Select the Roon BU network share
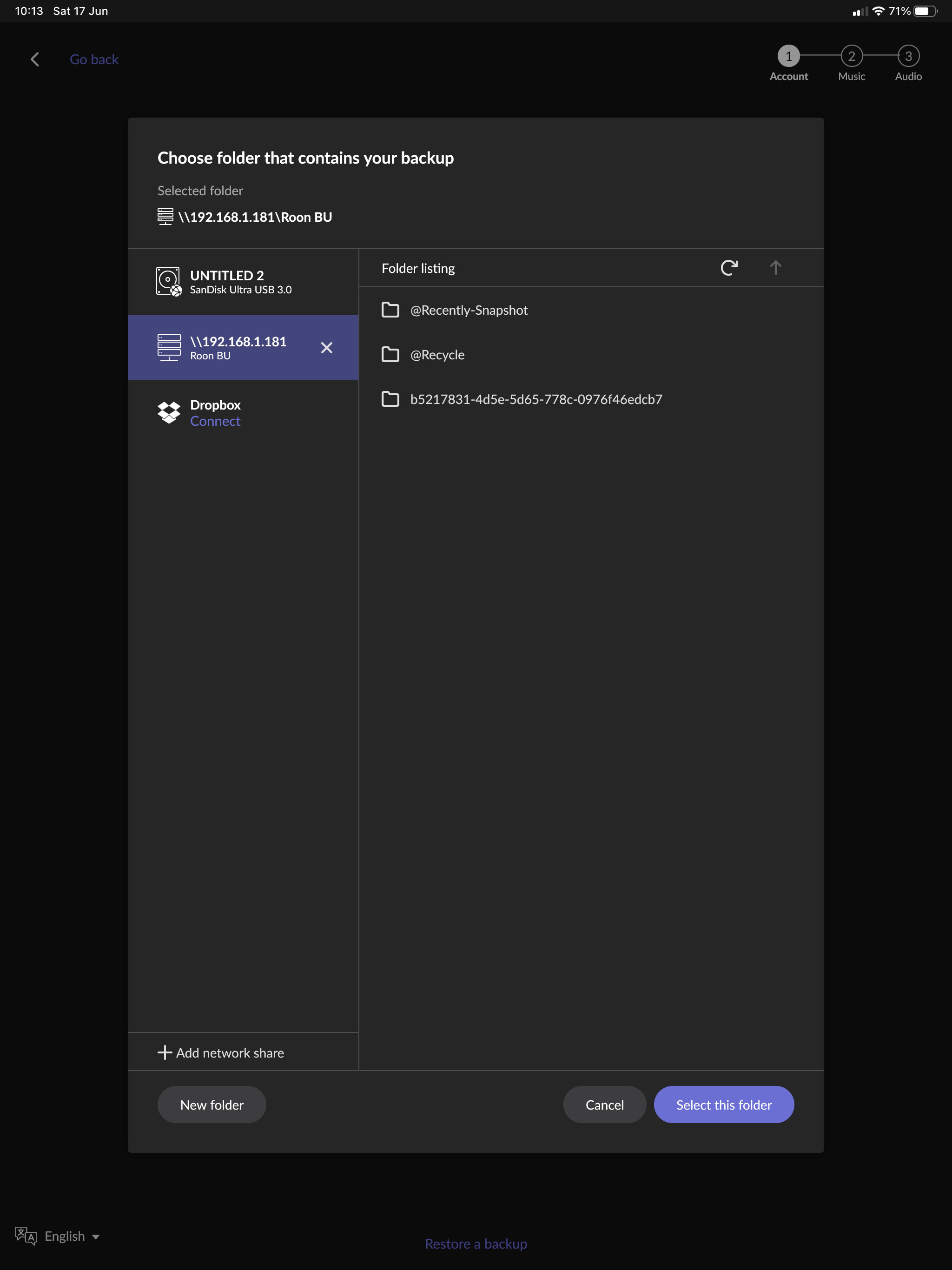The height and width of the screenshot is (1270, 952). pos(238,348)
